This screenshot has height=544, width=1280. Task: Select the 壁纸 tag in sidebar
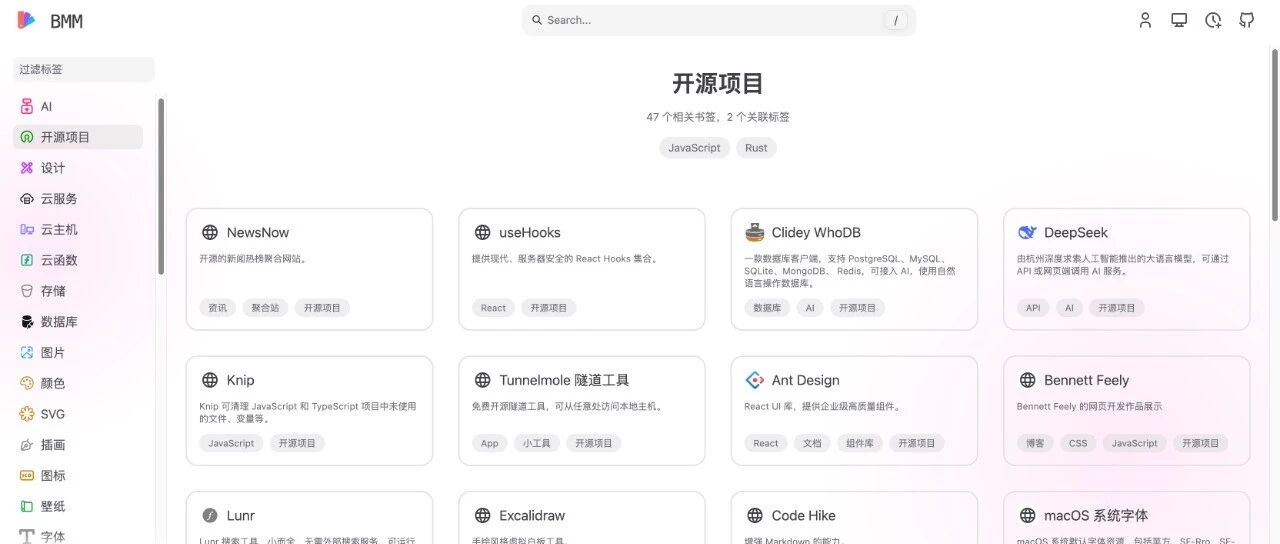[53, 506]
